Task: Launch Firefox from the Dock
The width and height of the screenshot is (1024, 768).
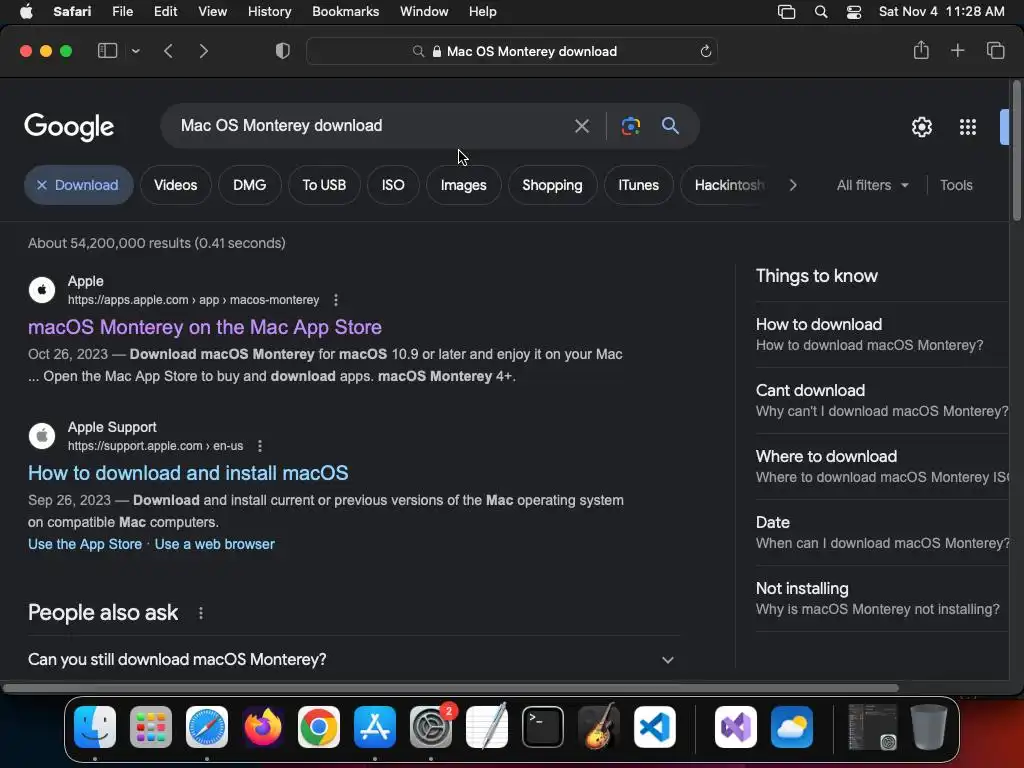Action: pos(263,727)
